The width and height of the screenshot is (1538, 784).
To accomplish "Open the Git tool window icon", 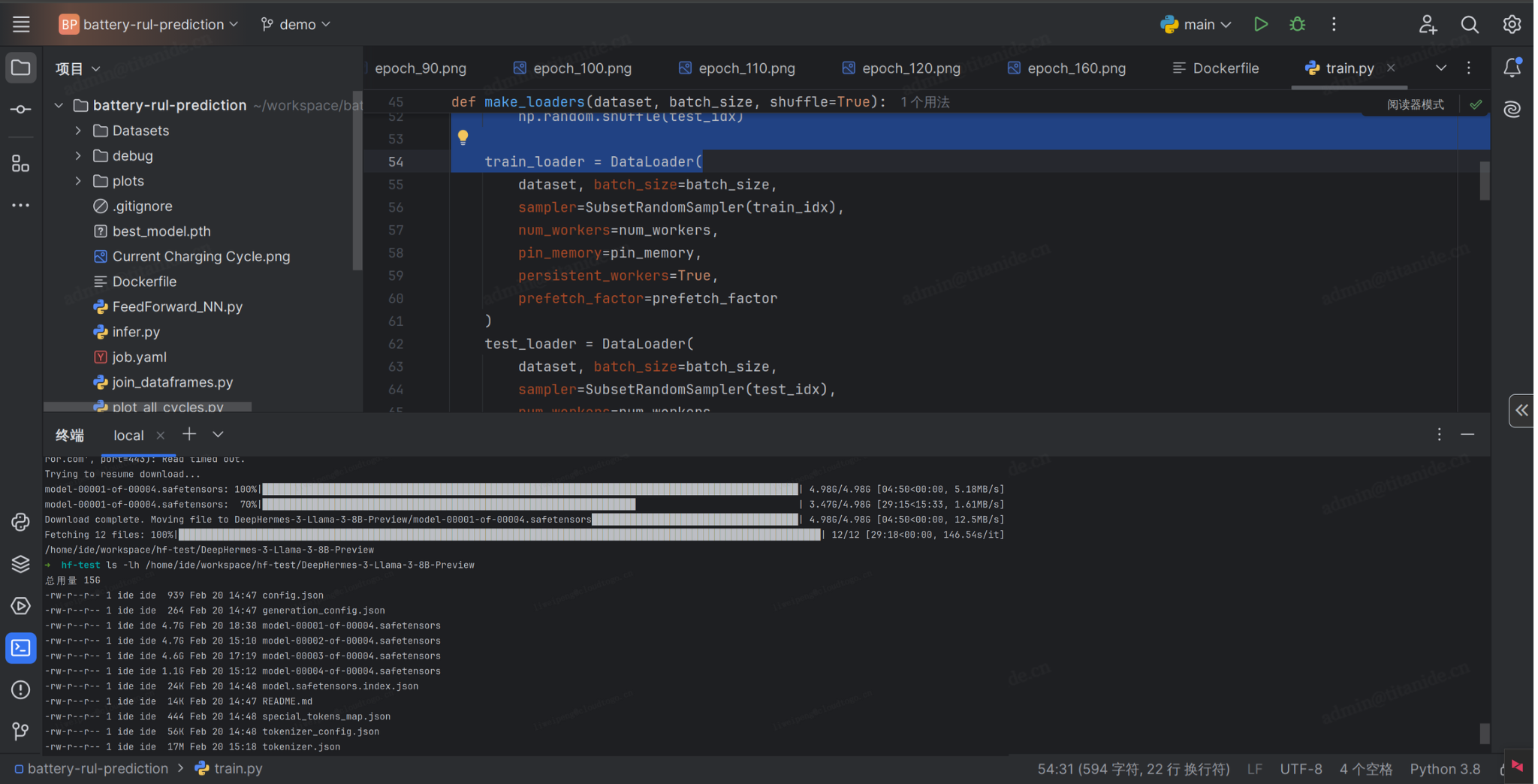I will [x=20, y=731].
